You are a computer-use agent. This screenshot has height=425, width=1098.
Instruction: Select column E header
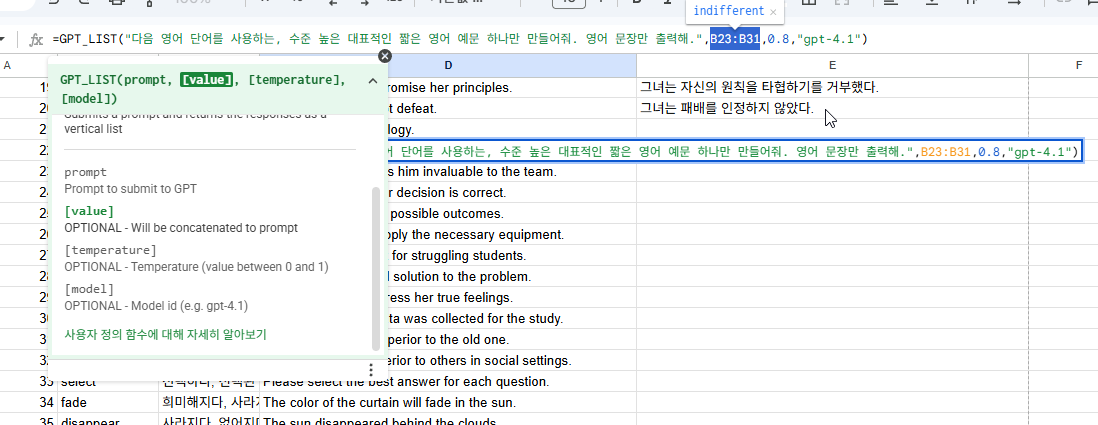pyautogui.click(x=832, y=66)
